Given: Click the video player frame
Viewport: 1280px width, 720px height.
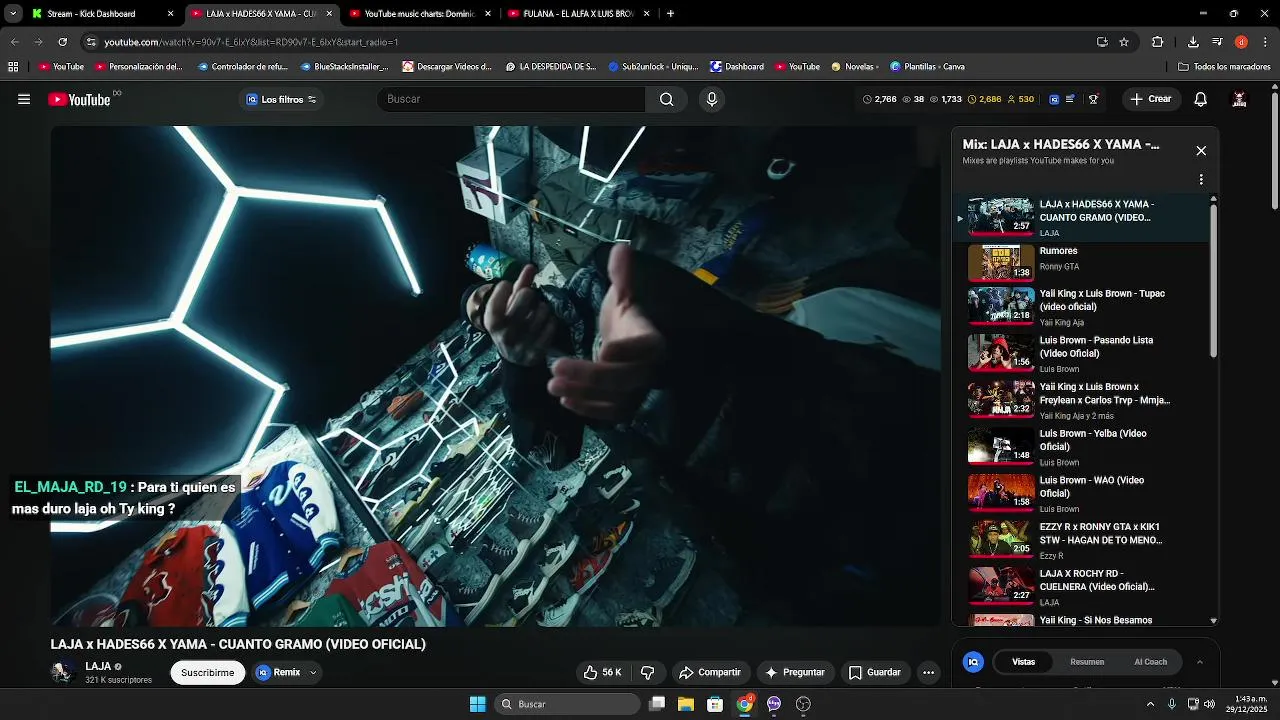Looking at the screenshot, I should [x=496, y=376].
